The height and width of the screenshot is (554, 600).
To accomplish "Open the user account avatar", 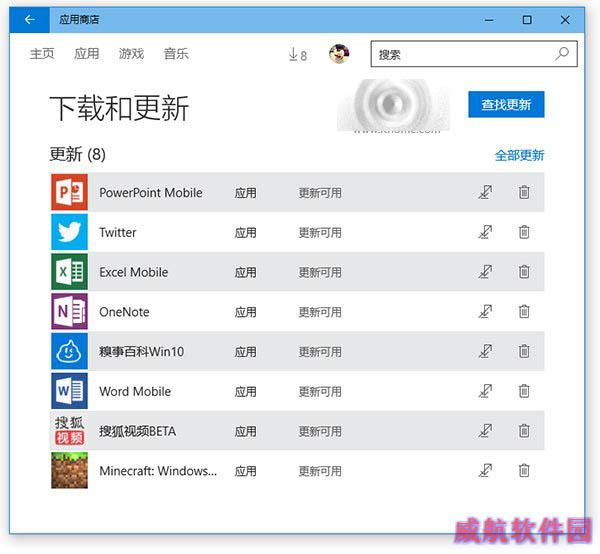I will coord(339,54).
